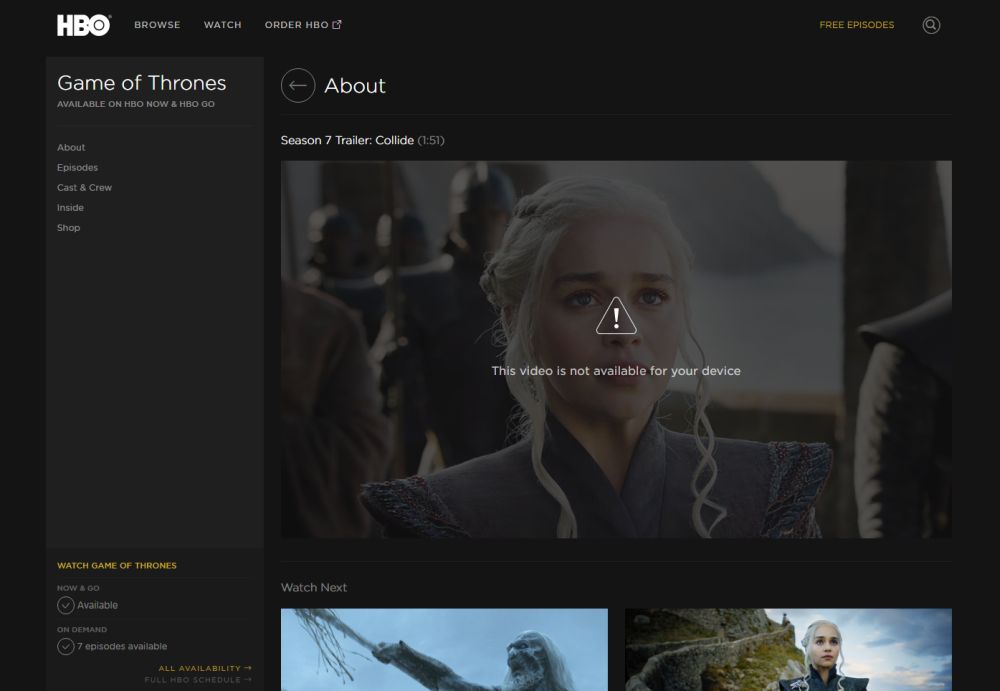
Task: Click the HBO logo
Action: coord(84,25)
